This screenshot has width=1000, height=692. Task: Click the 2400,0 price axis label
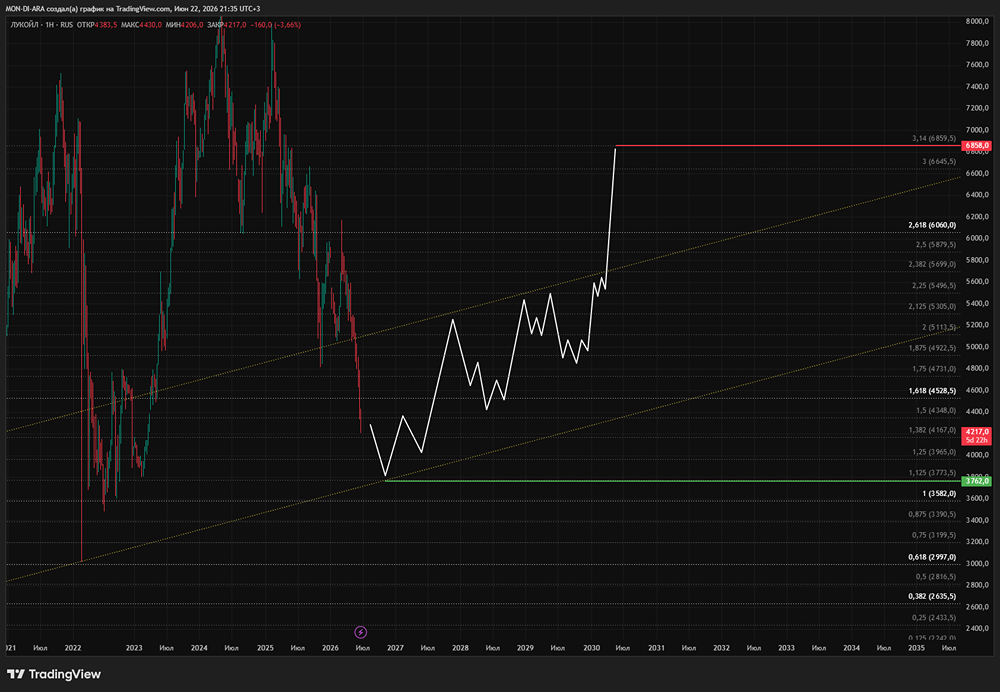click(977, 628)
